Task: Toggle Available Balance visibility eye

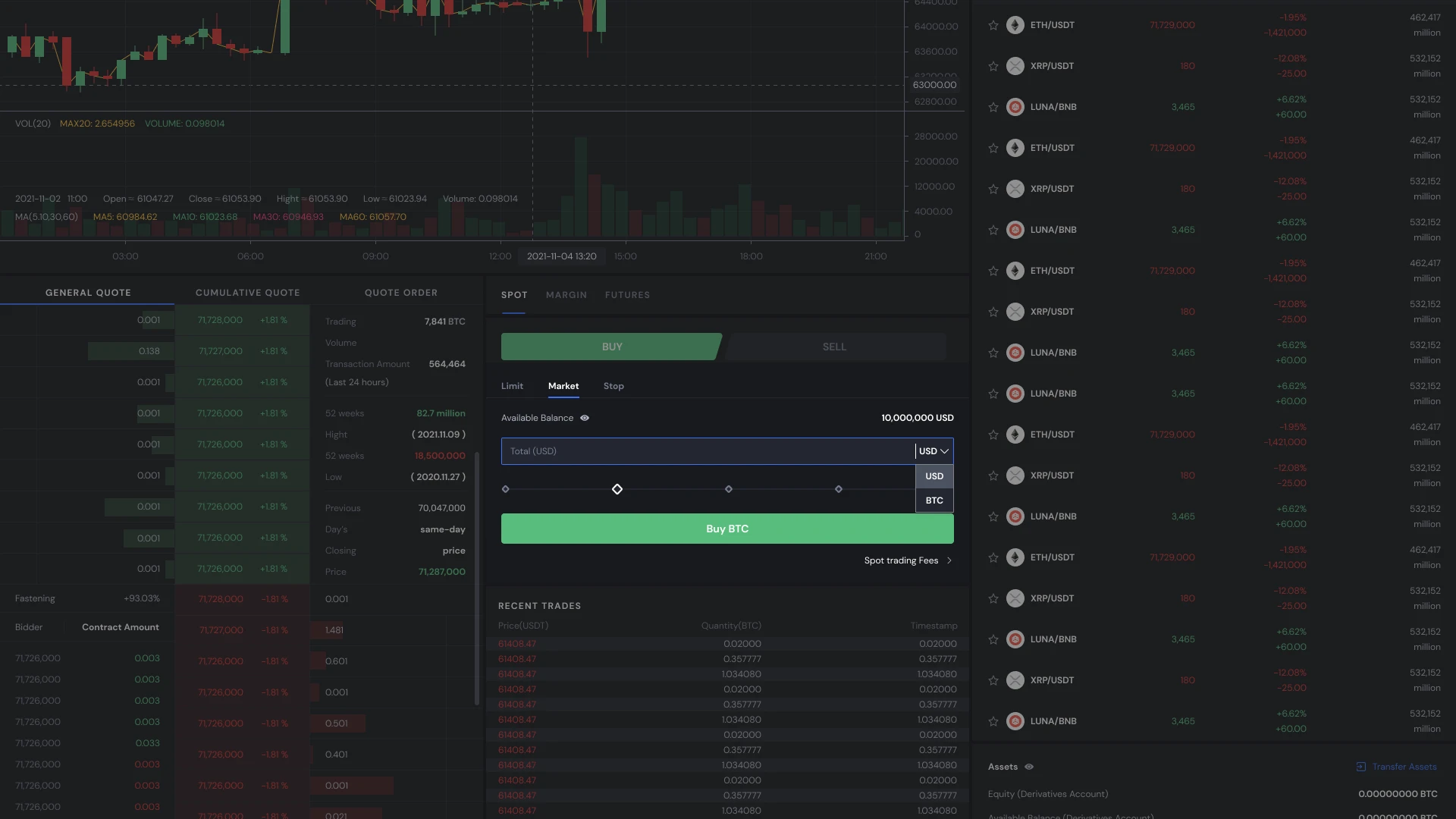Action: click(x=585, y=418)
